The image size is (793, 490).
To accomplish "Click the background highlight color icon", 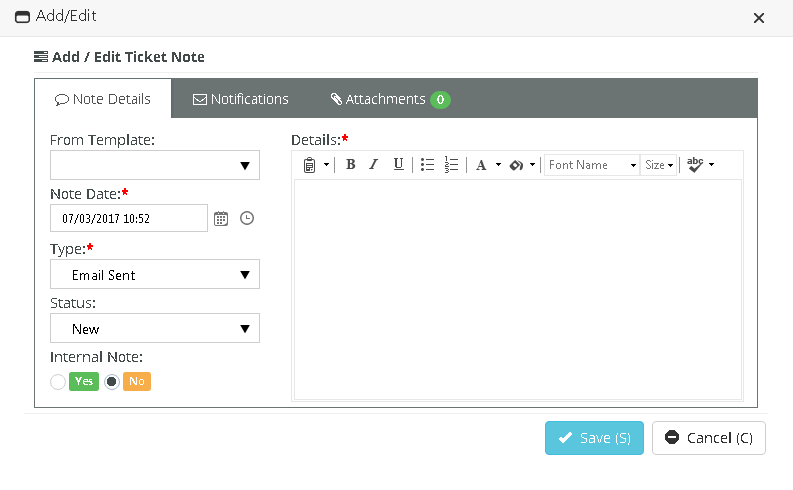I will click(516, 165).
